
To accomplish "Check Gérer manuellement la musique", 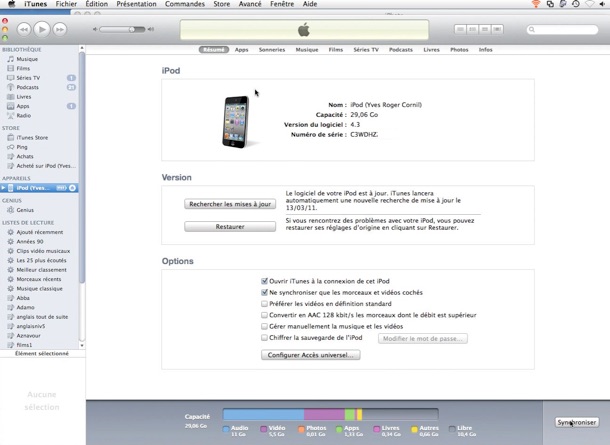I will (265, 326).
